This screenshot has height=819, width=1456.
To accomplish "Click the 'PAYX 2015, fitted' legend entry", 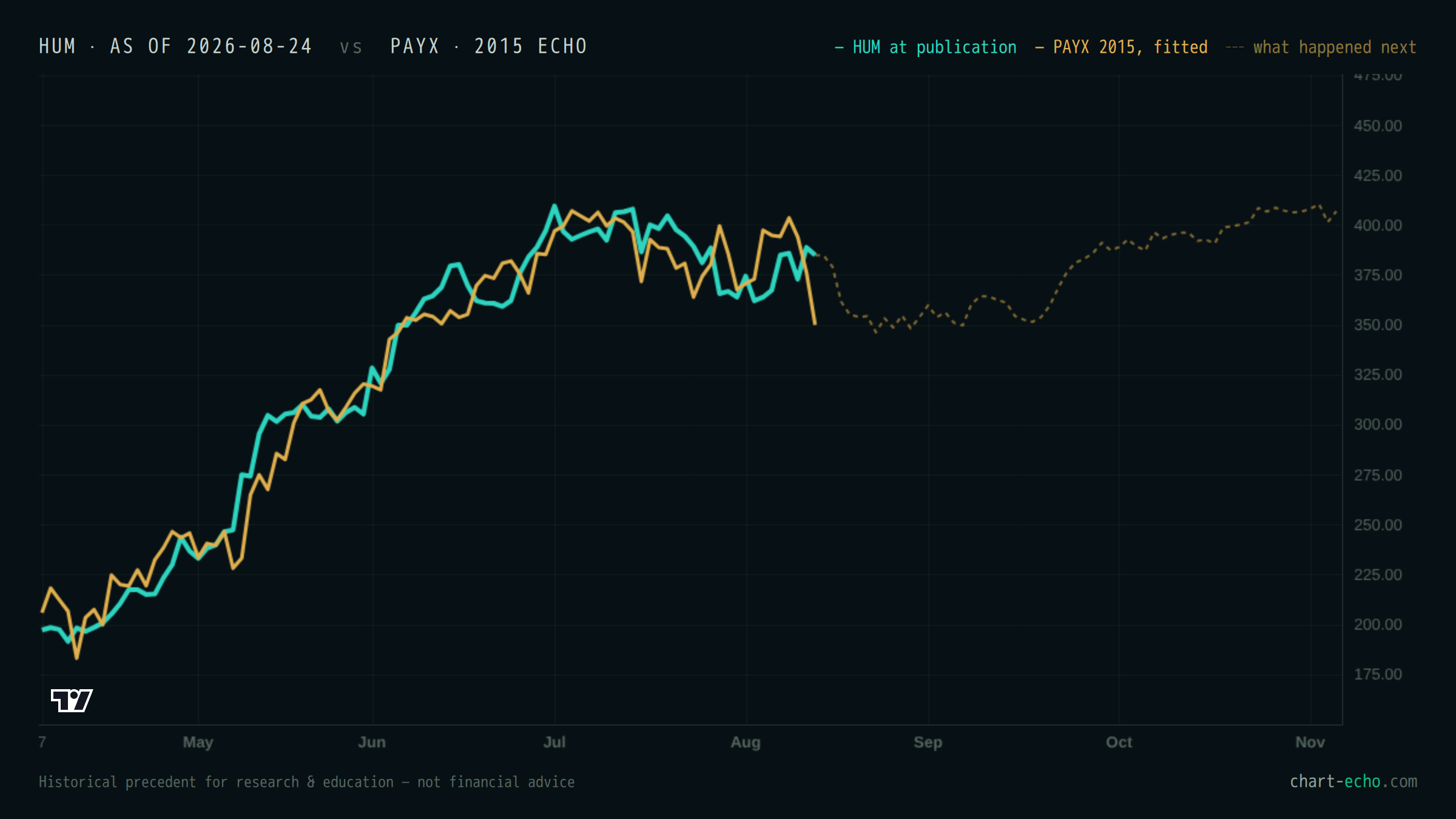I will tap(1121, 47).
